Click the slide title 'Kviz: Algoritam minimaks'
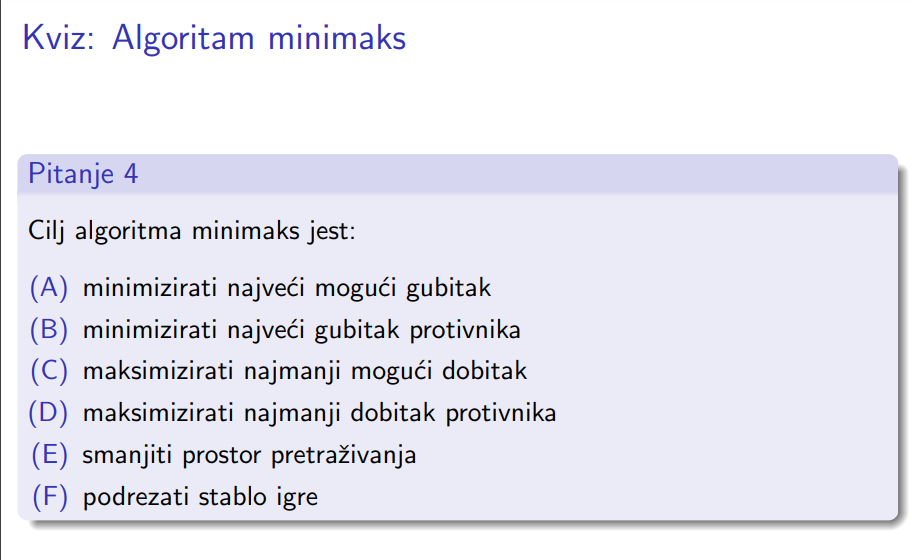Image resolution: width=912 pixels, height=560 pixels. click(214, 39)
